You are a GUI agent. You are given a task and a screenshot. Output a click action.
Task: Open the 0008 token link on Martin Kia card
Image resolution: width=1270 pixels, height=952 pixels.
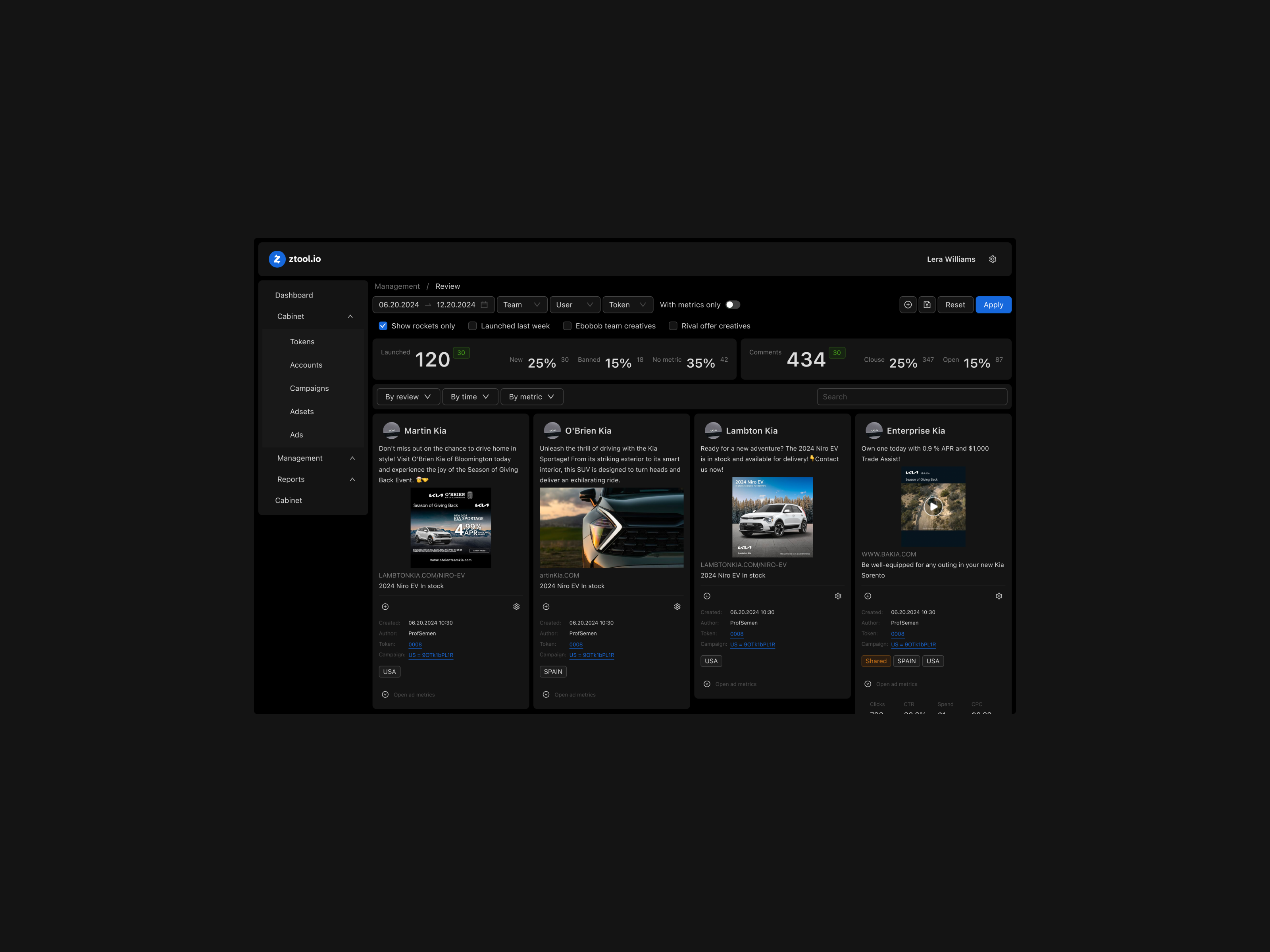pos(414,644)
